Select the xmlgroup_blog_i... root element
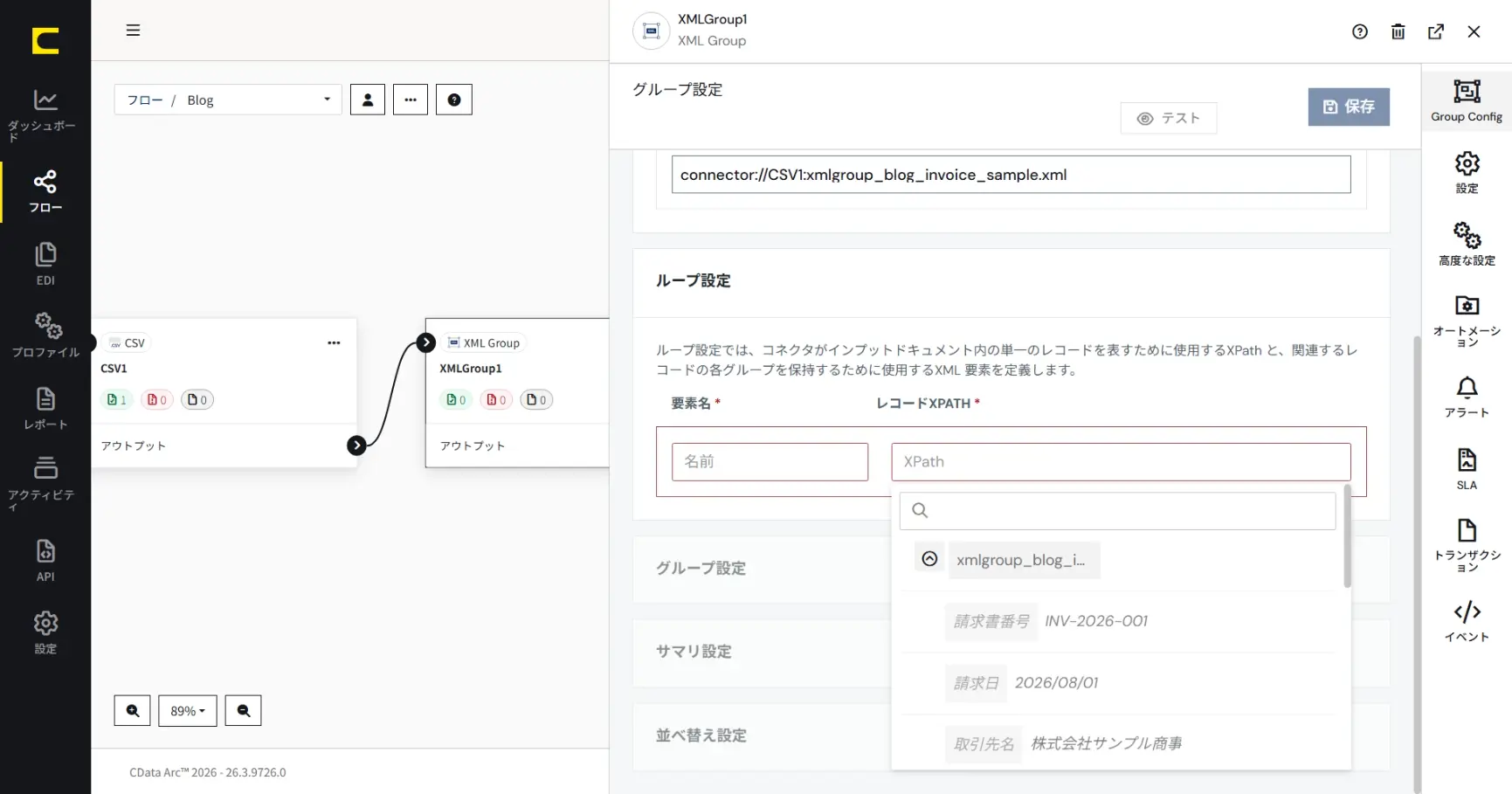Image resolution: width=1512 pixels, height=794 pixels. pos(1024,560)
